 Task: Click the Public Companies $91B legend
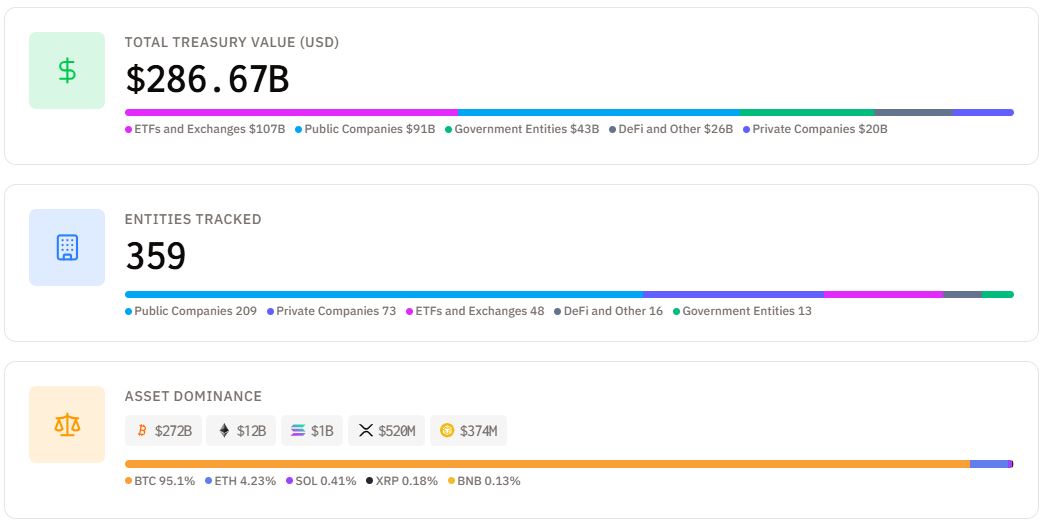click(365, 129)
